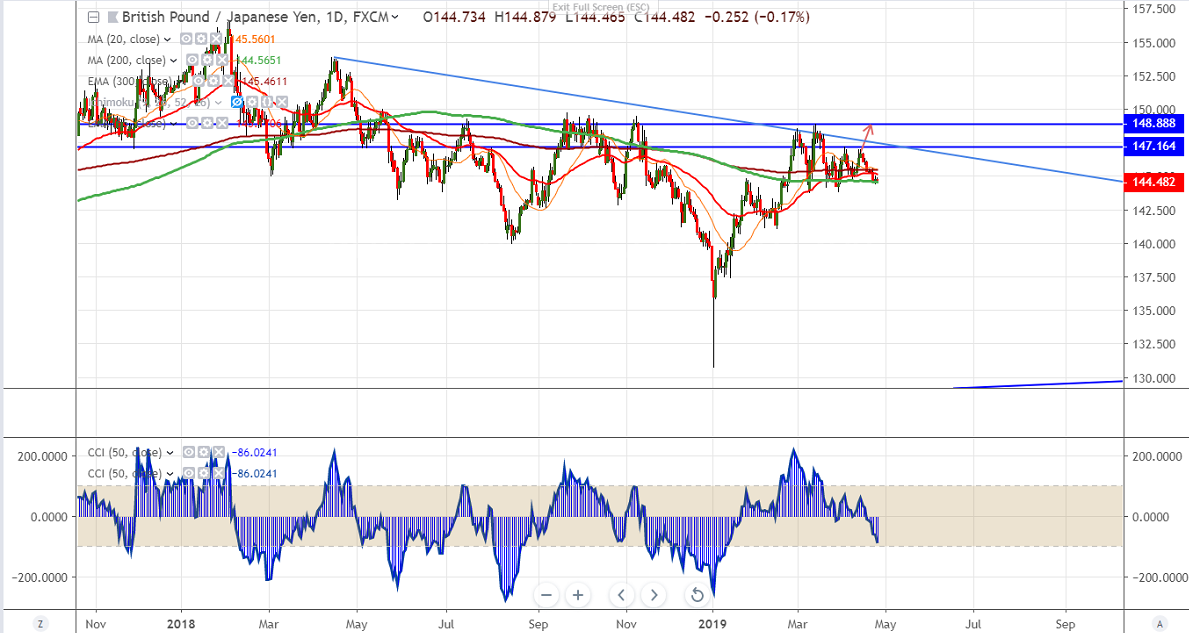The height and width of the screenshot is (633, 1189).
Task: Open settings gear of fifth legend EMA
Action: [x=207, y=124]
